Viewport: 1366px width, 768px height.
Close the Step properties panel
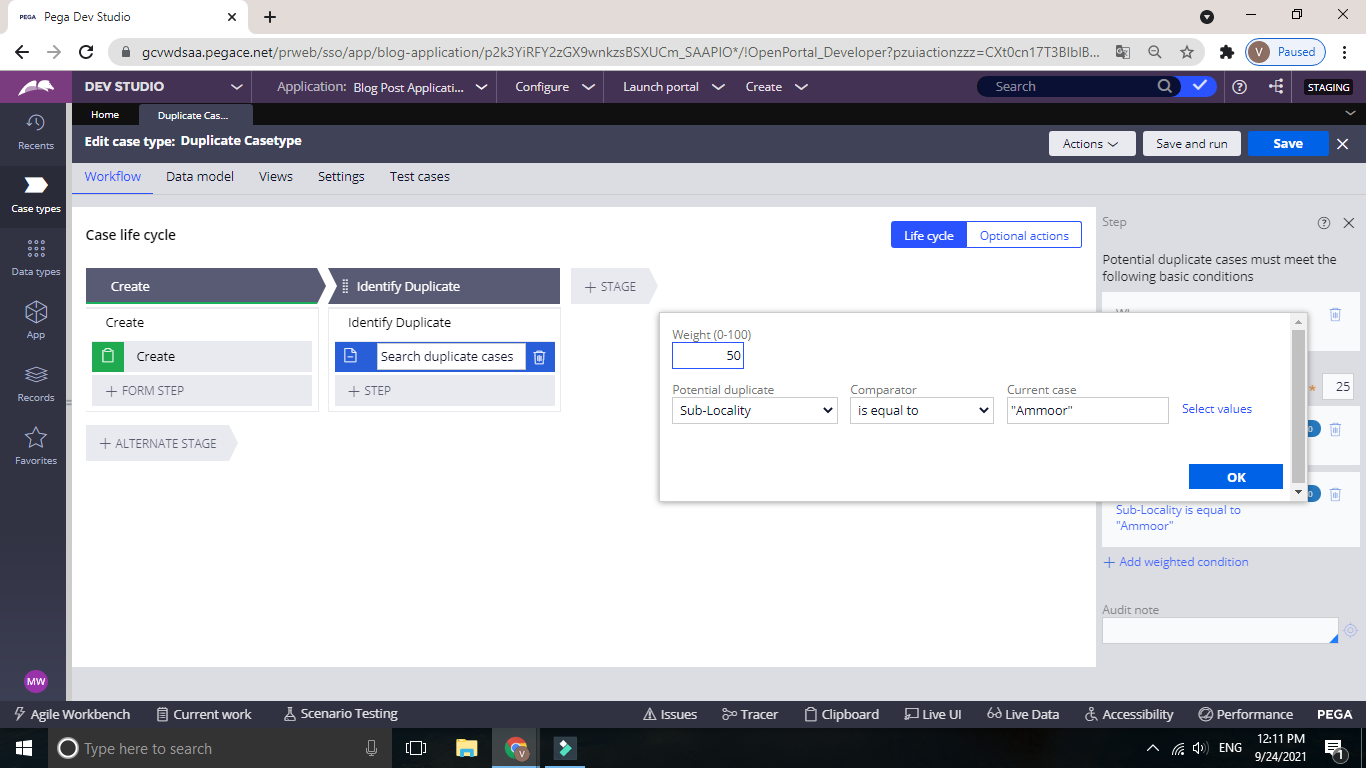(x=1348, y=223)
